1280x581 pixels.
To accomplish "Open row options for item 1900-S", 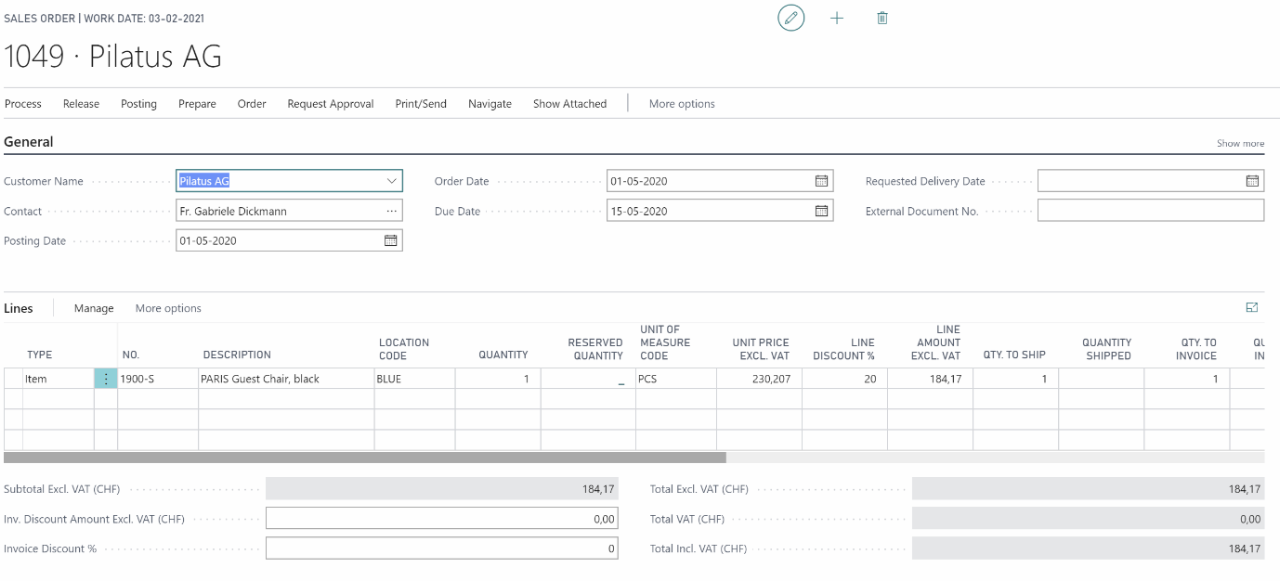I will tap(106, 379).
